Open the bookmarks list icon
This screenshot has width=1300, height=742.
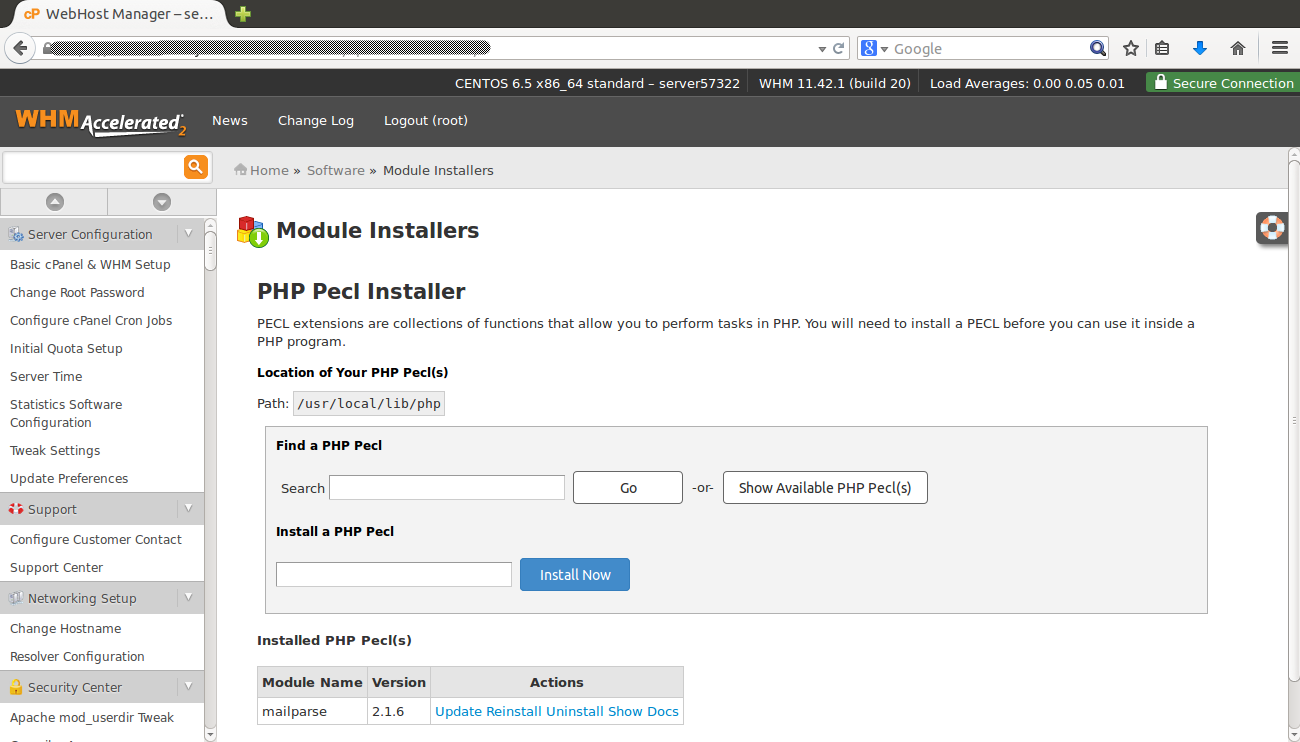(1162, 48)
